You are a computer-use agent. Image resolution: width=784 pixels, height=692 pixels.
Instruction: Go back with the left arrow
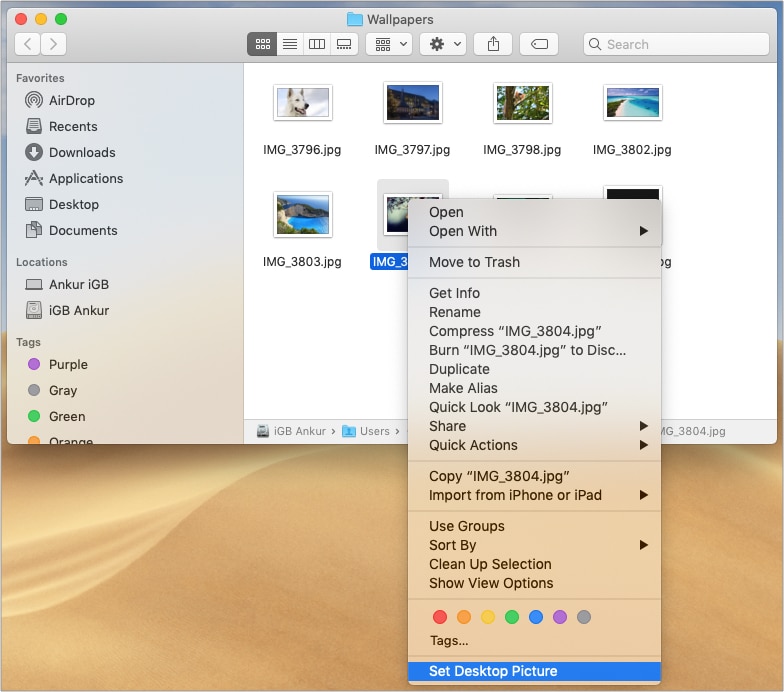[27, 44]
